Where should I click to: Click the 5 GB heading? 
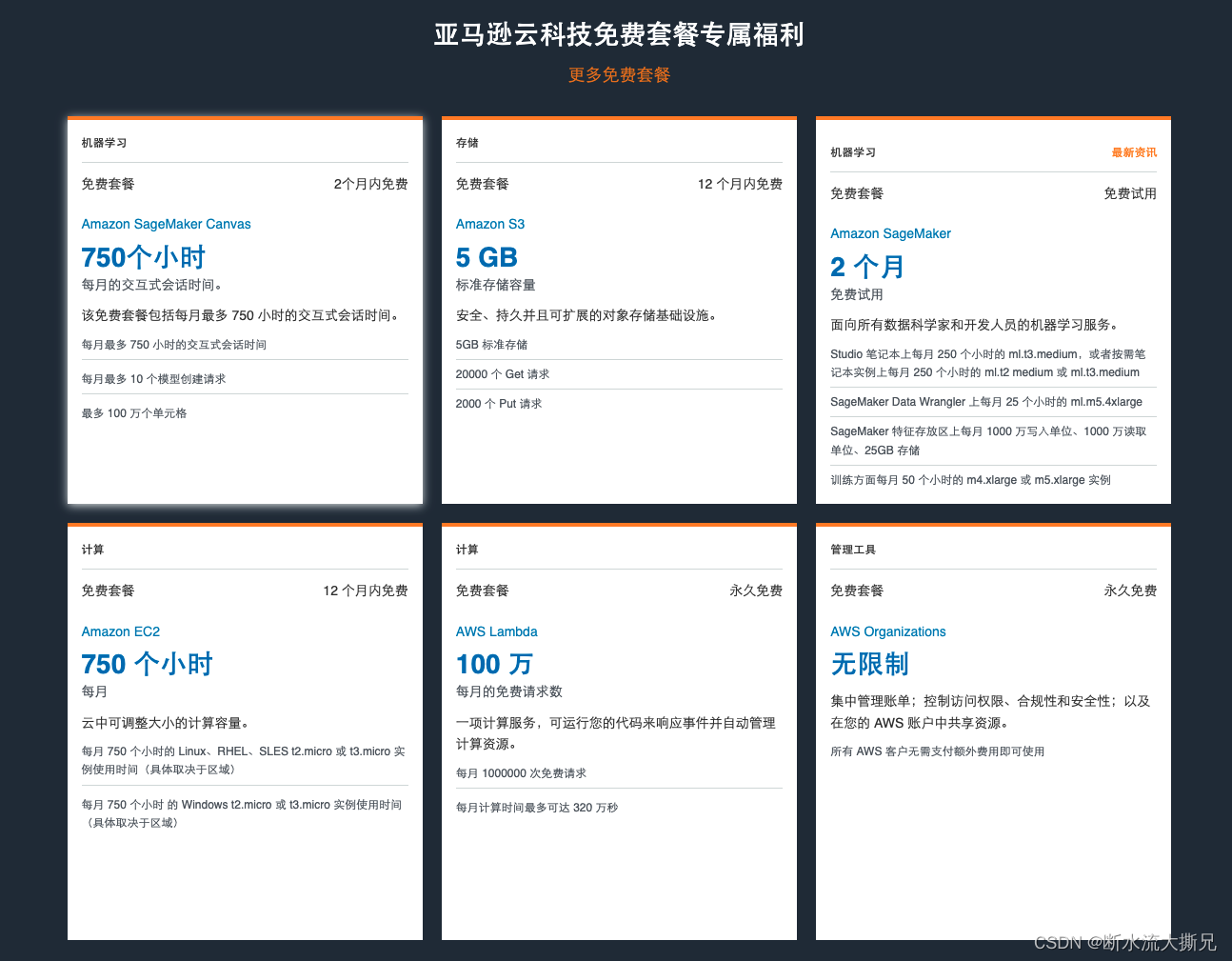[487, 257]
